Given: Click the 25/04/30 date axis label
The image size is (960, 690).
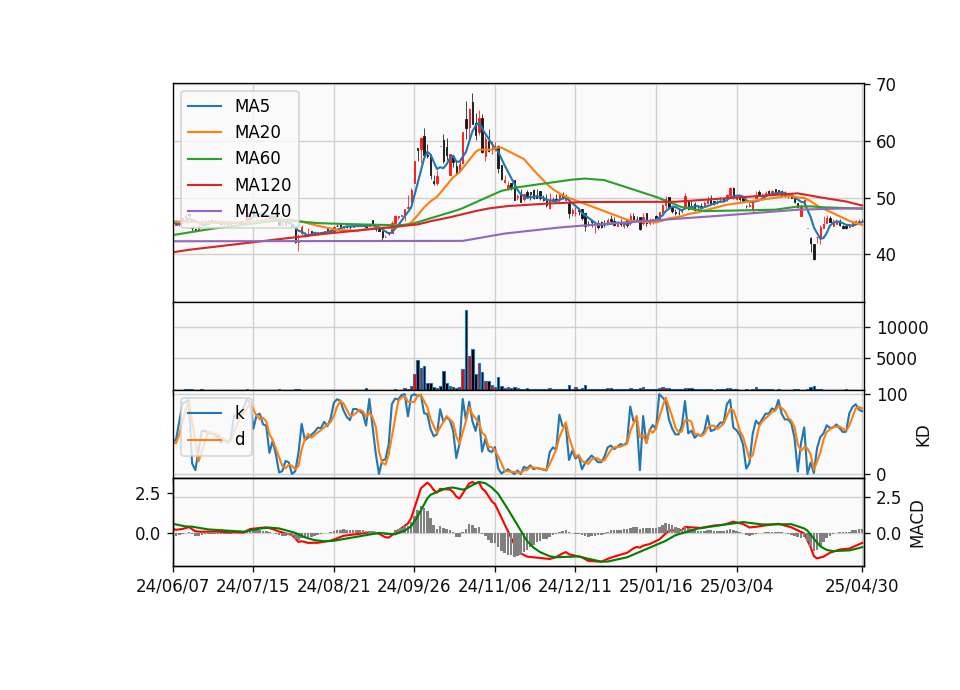Looking at the screenshot, I should tap(862, 586).
